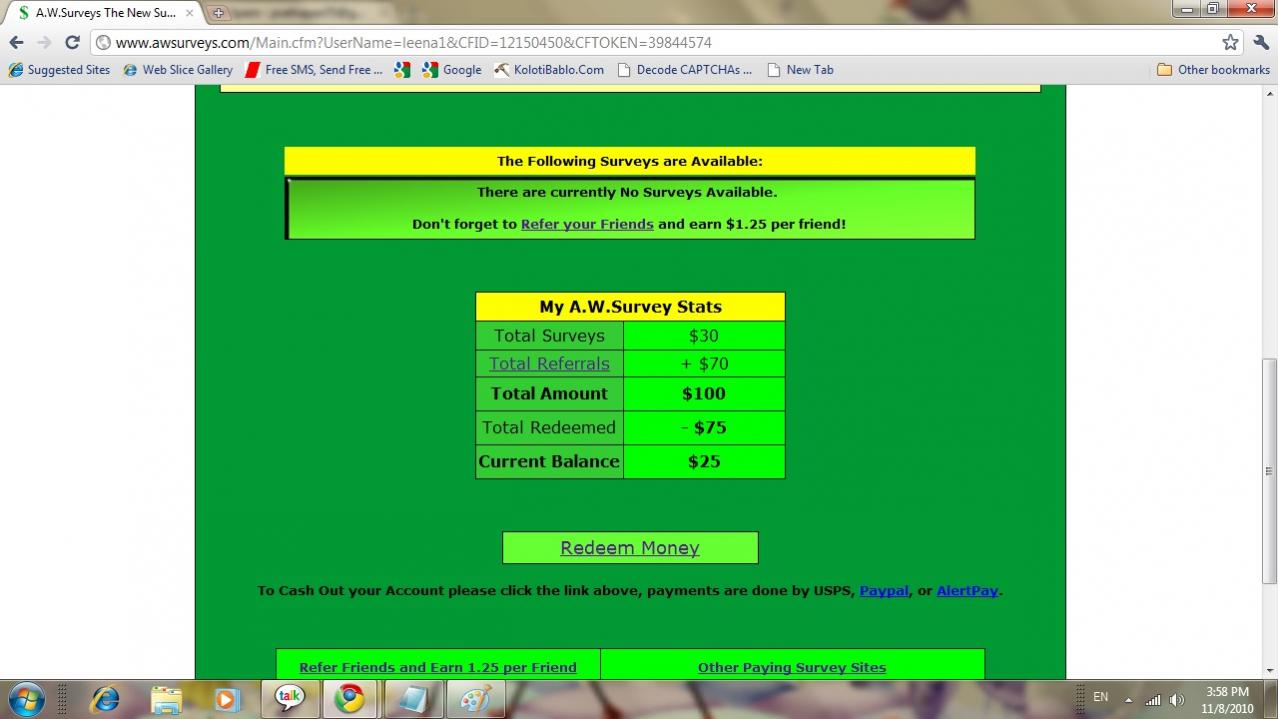The image size is (1278, 719).
Task: Open Web Slice Gallery bookmark
Action: click(178, 70)
